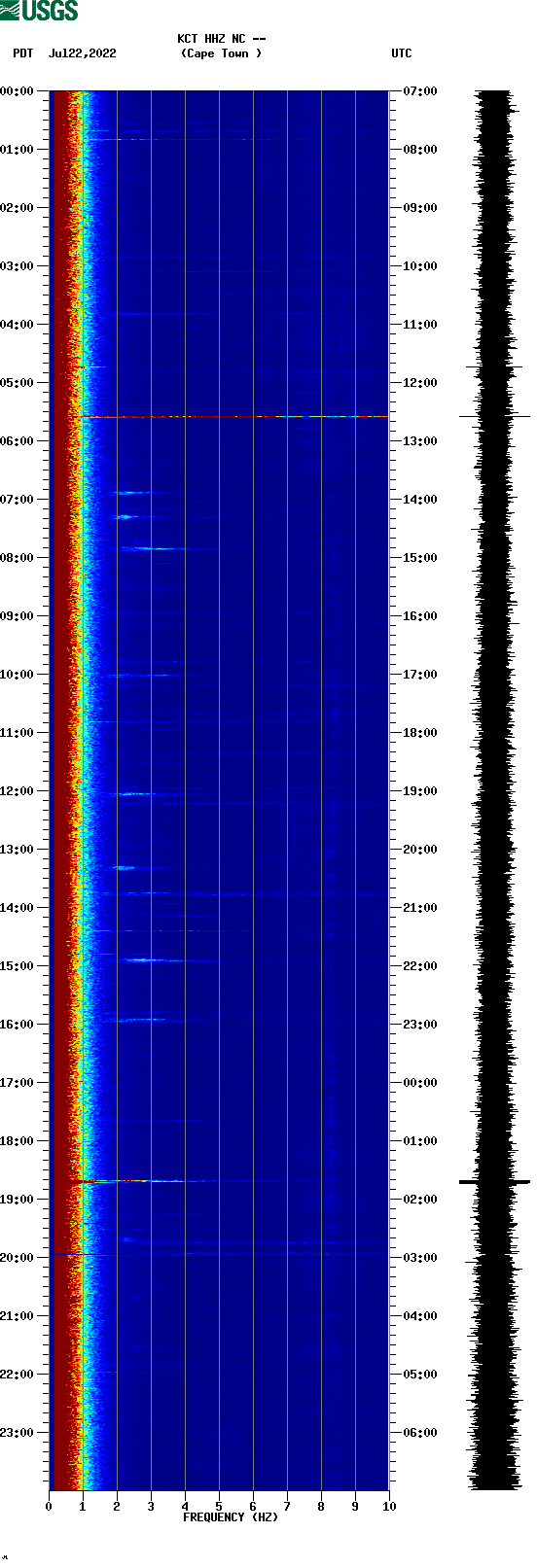Screen dimensions: 537x1568
Task: Click the 03:00 UTC time tick label
Action: tap(420, 1258)
